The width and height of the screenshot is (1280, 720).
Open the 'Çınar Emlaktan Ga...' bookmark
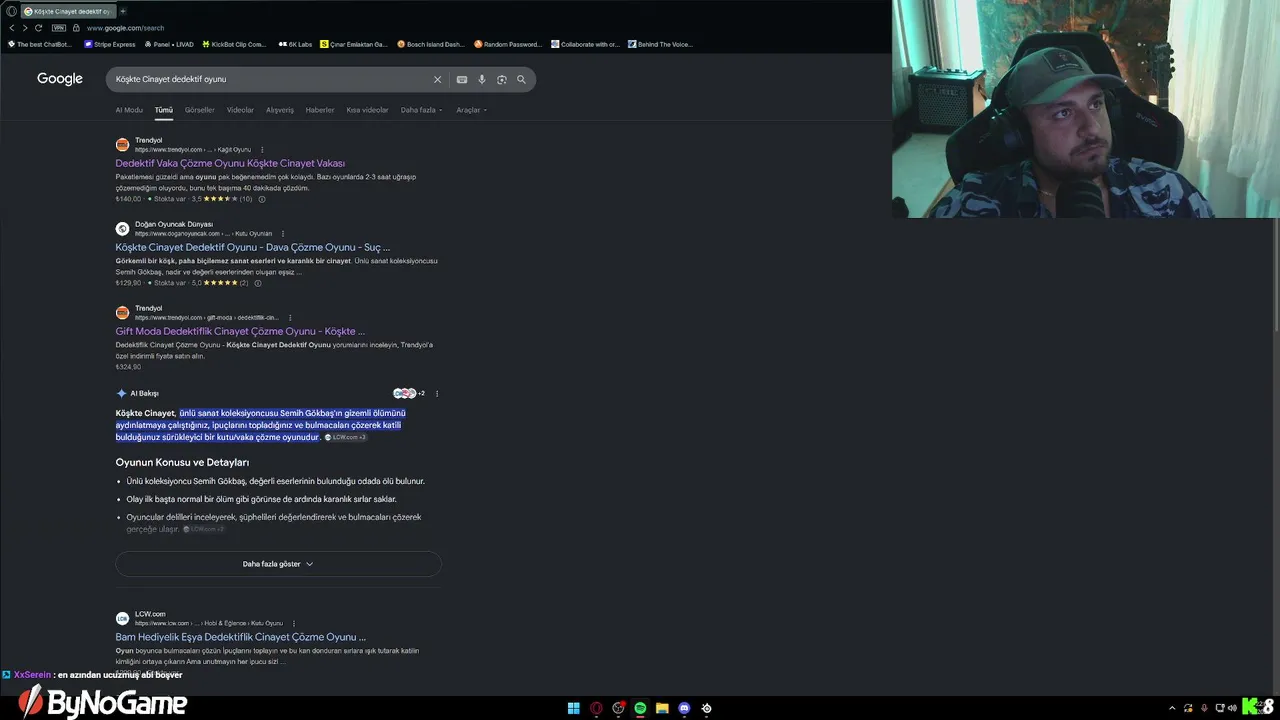354,44
